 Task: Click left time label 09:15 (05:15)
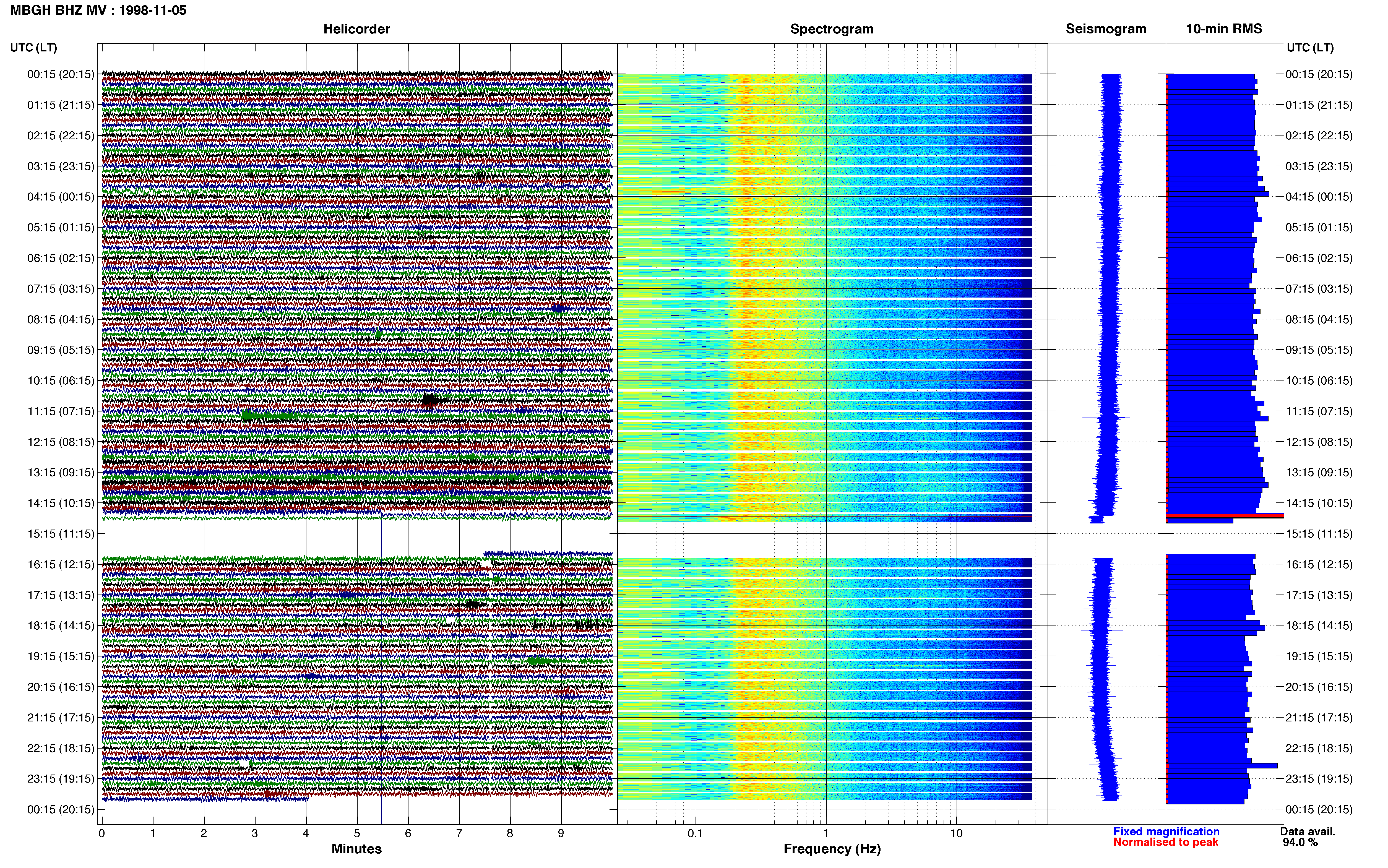(x=60, y=350)
